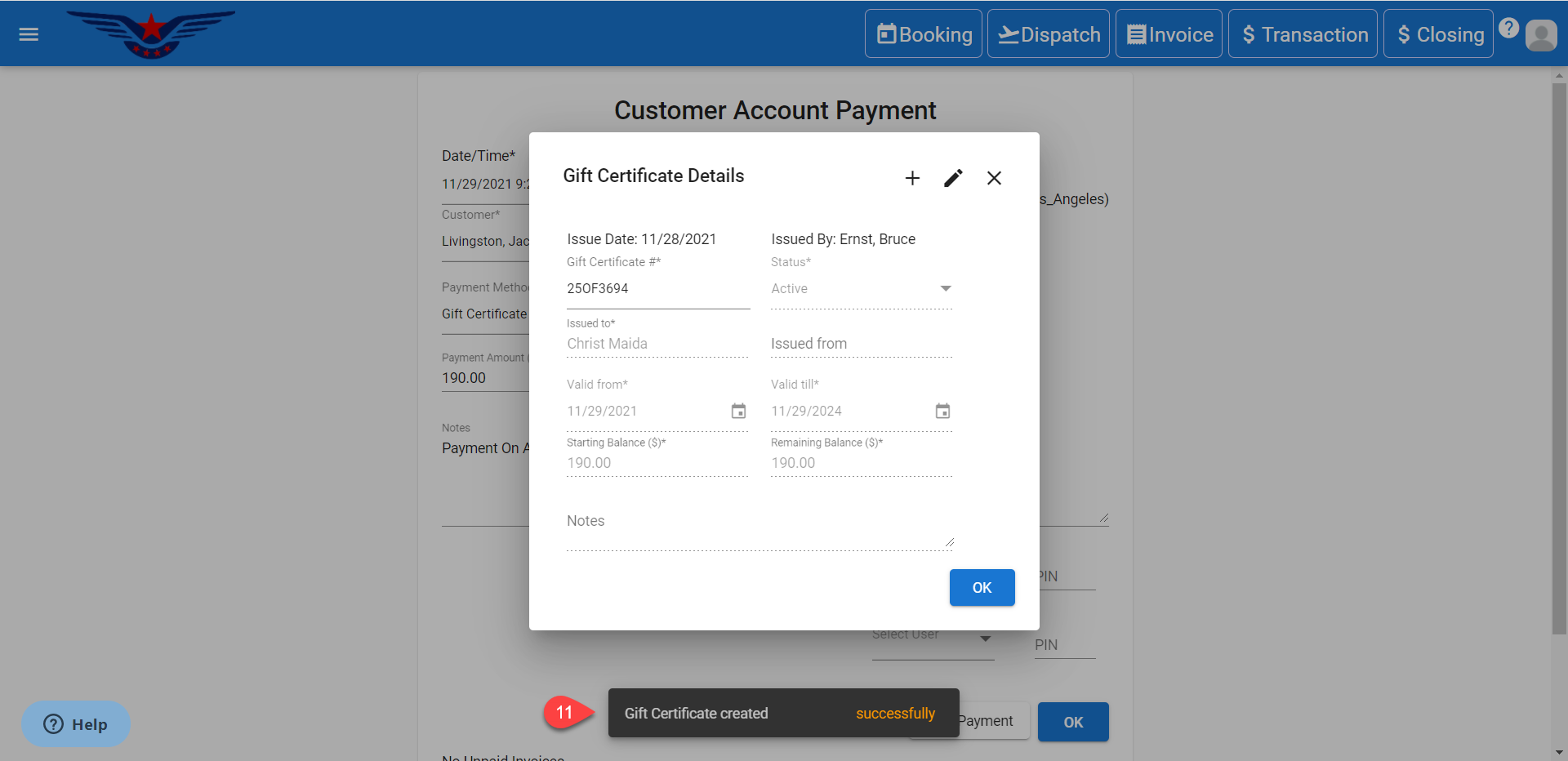Click the pencil edit icon in the dialog

coord(953,178)
